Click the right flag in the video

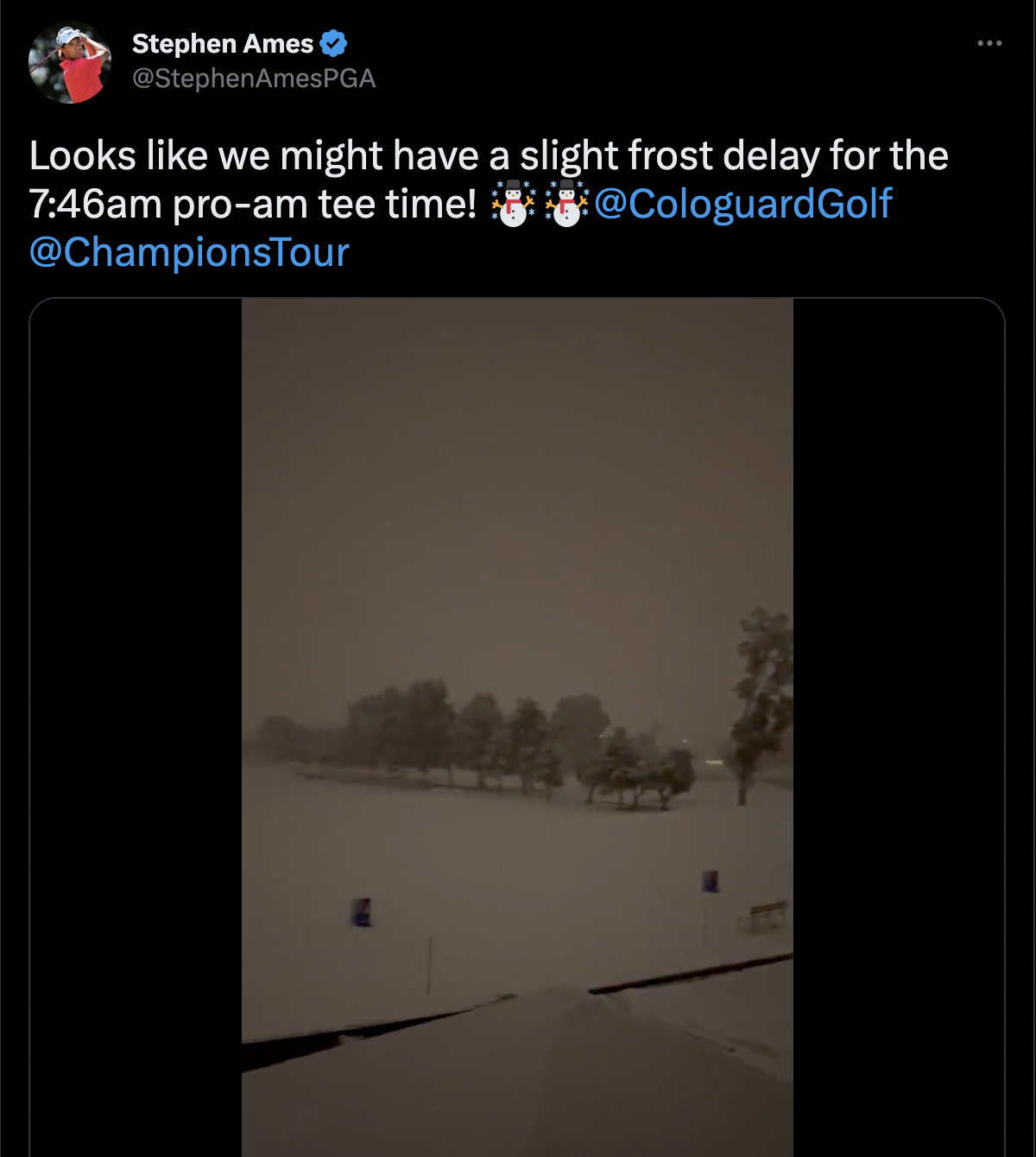pyautogui.click(x=710, y=882)
